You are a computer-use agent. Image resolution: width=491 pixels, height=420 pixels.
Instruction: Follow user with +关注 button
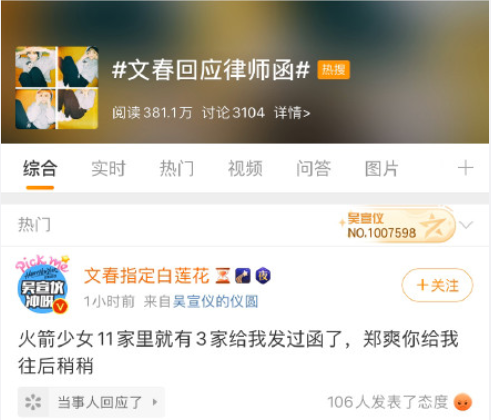click(437, 285)
